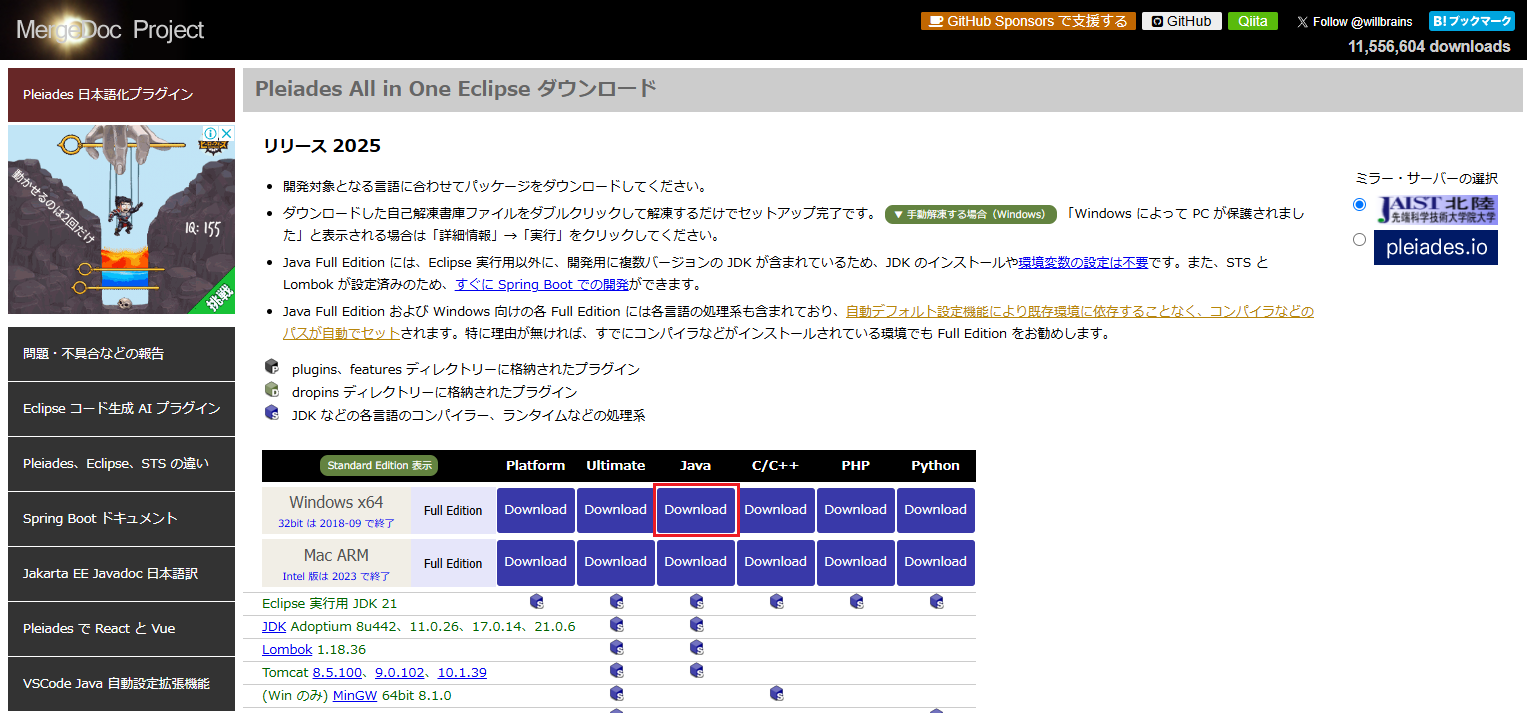
Task: Click the JDK Adoptium row icon under Java
Action: tap(696, 625)
